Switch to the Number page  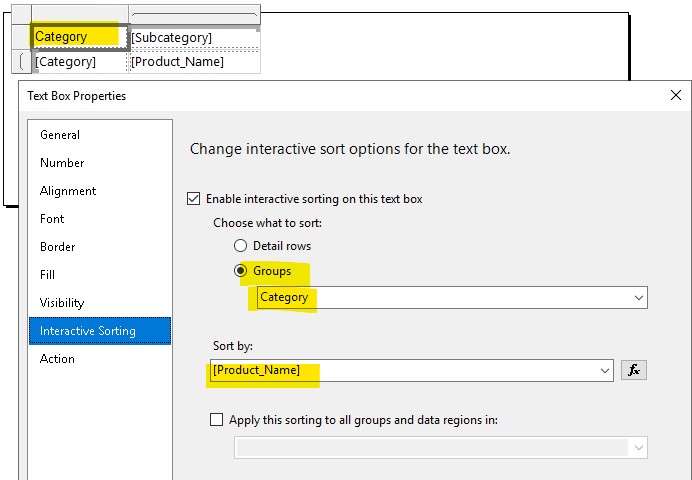coord(62,163)
